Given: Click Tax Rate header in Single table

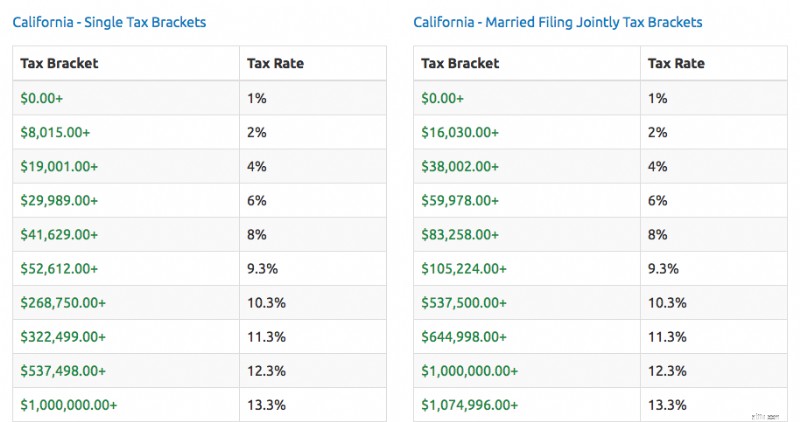Looking at the screenshot, I should (x=276, y=63).
